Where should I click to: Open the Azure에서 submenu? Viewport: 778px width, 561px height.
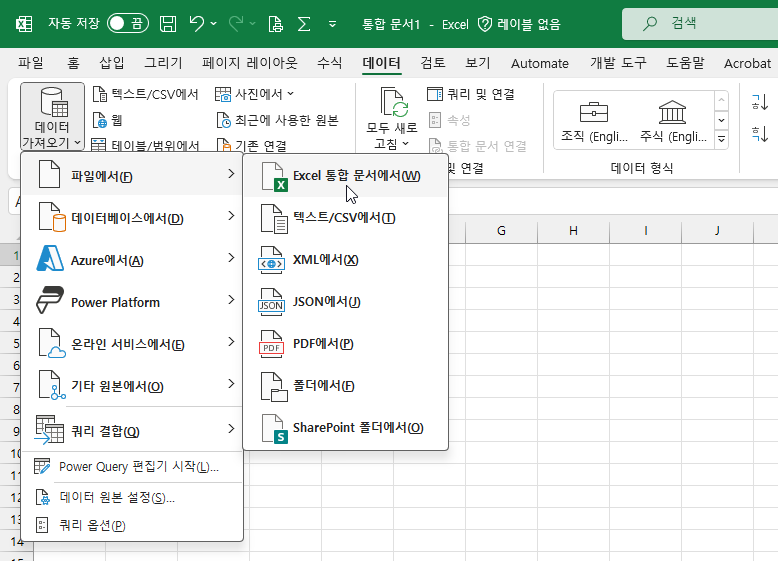pyautogui.click(x=132, y=259)
